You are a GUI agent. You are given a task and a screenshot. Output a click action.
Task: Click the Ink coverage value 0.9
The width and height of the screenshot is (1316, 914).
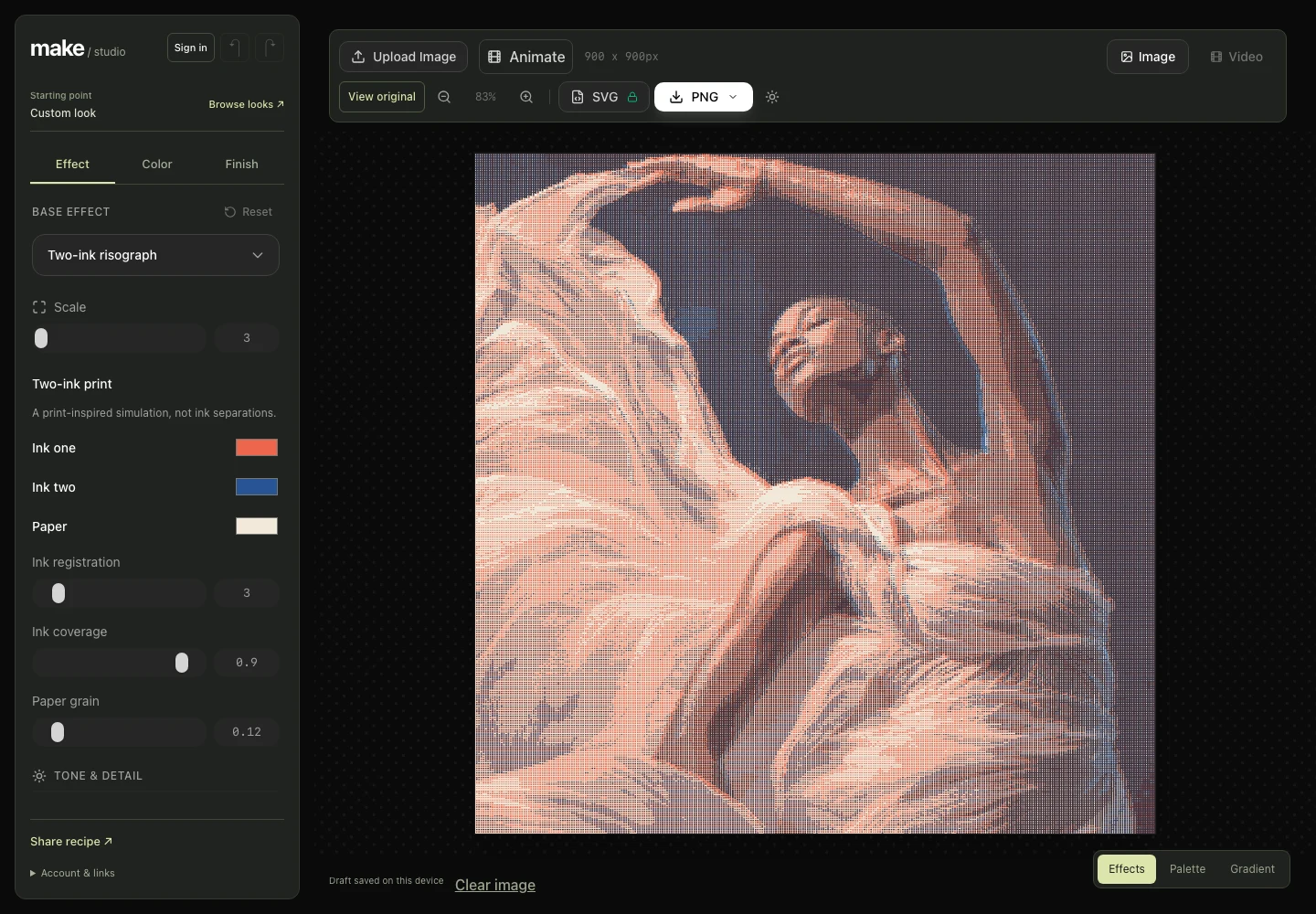click(247, 663)
